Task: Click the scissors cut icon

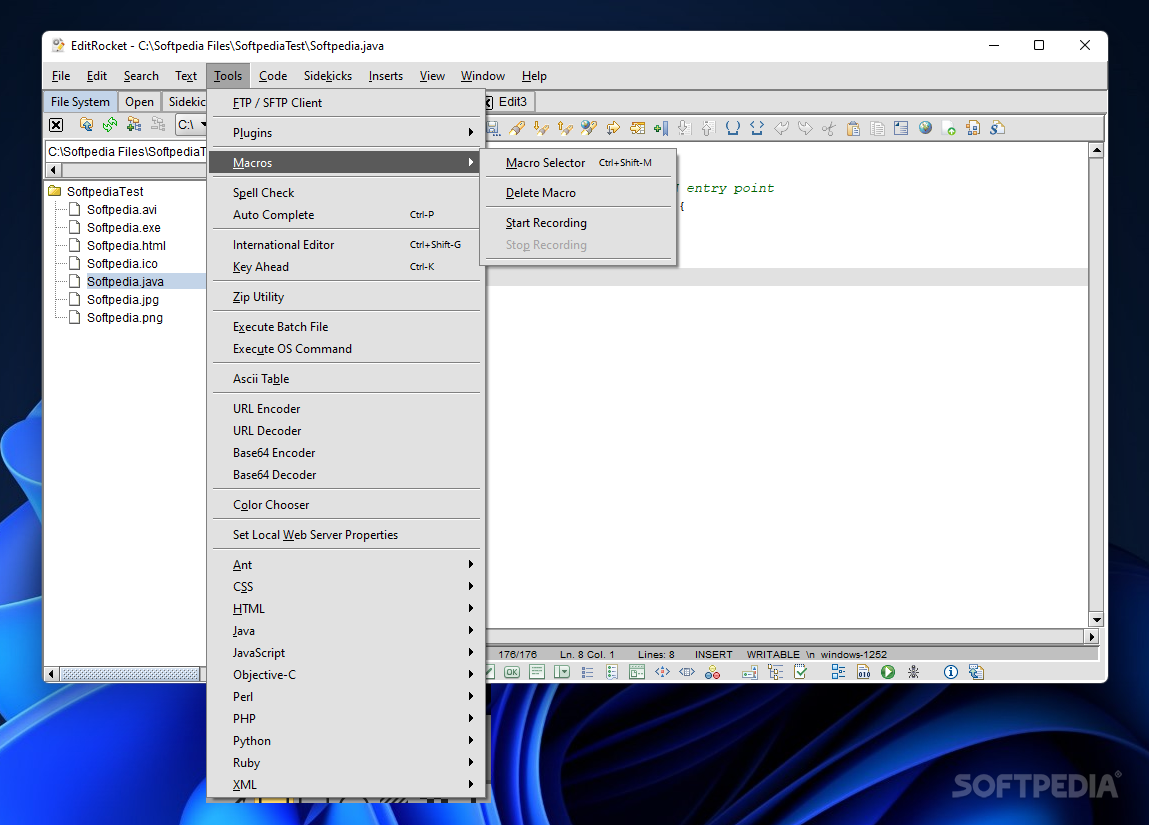Action: pos(829,129)
